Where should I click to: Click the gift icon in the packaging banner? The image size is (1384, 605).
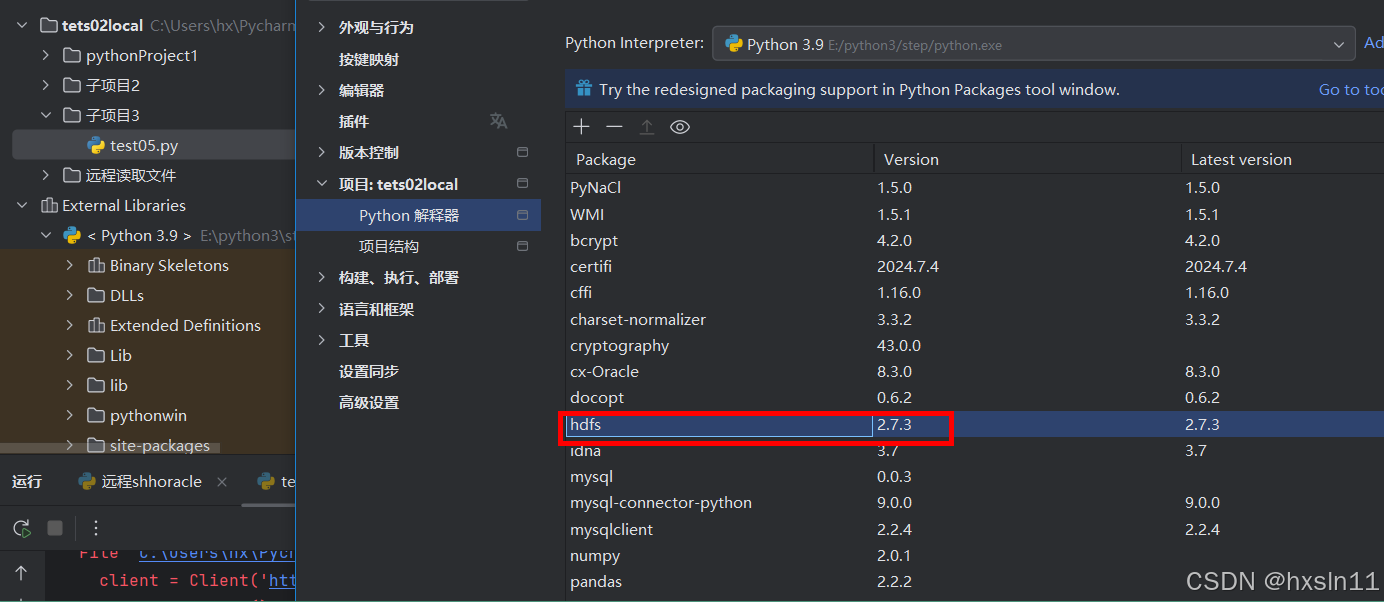pyautogui.click(x=583, y=88)
